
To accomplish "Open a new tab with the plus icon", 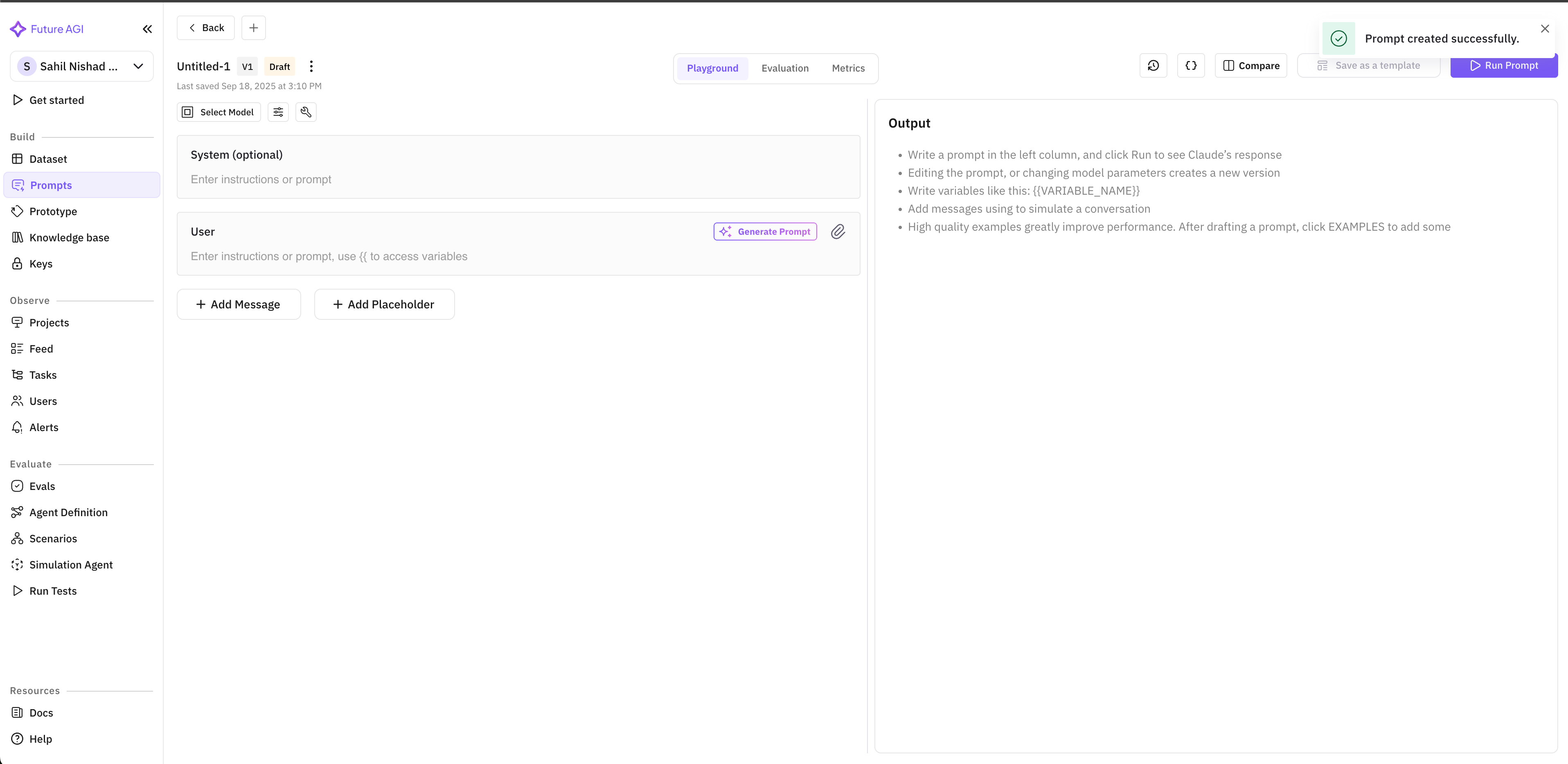I will [x=253, y=27].
